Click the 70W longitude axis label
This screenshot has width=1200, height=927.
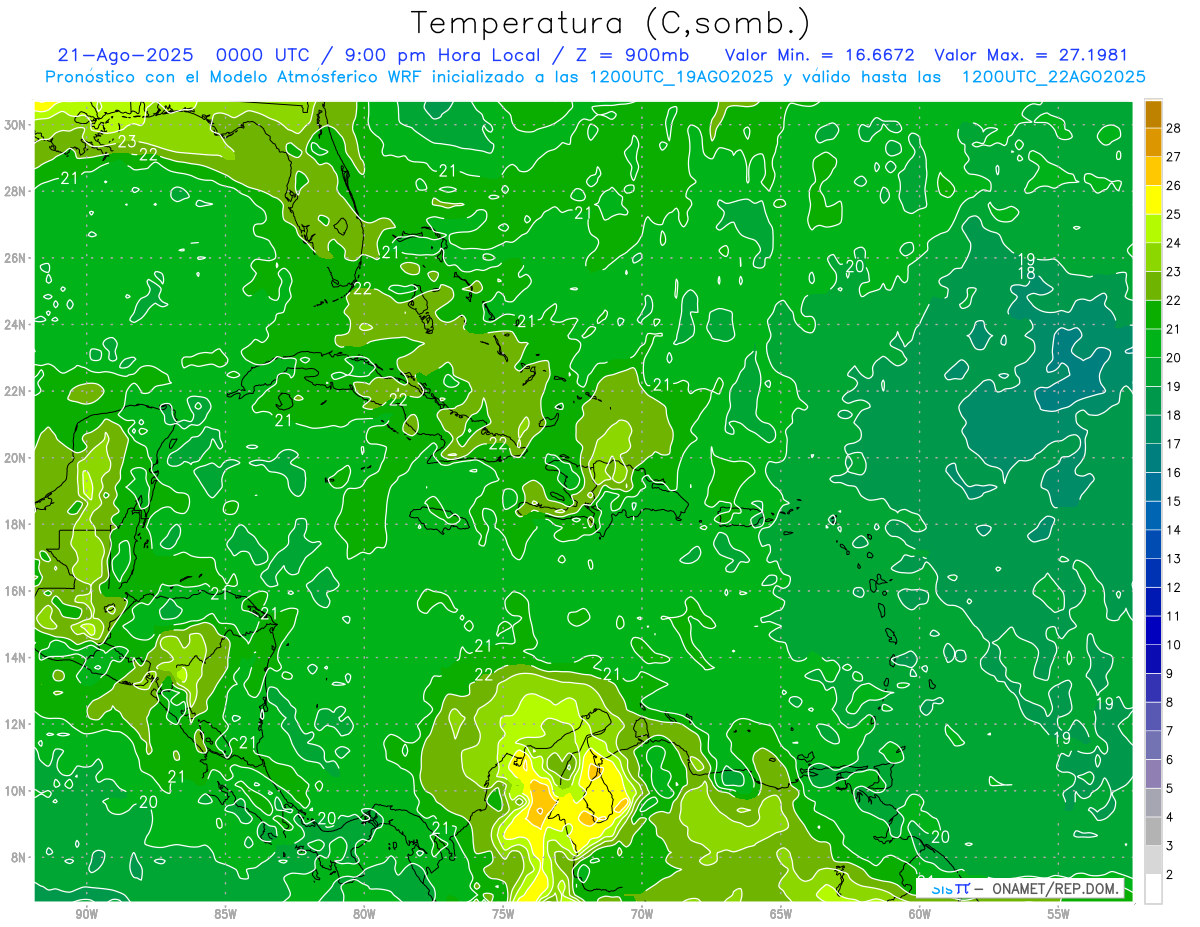click(642, 913)
